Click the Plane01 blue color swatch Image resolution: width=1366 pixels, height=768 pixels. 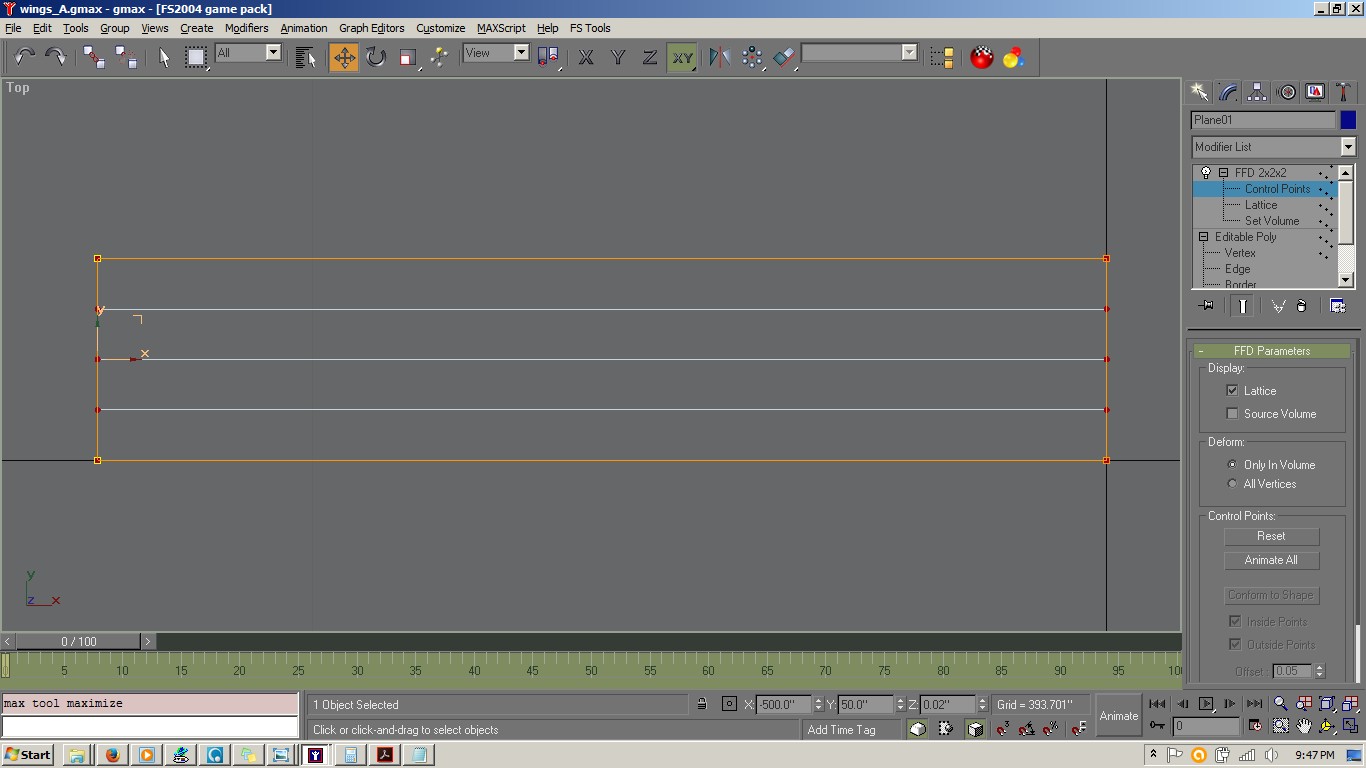pos(1348,120)
